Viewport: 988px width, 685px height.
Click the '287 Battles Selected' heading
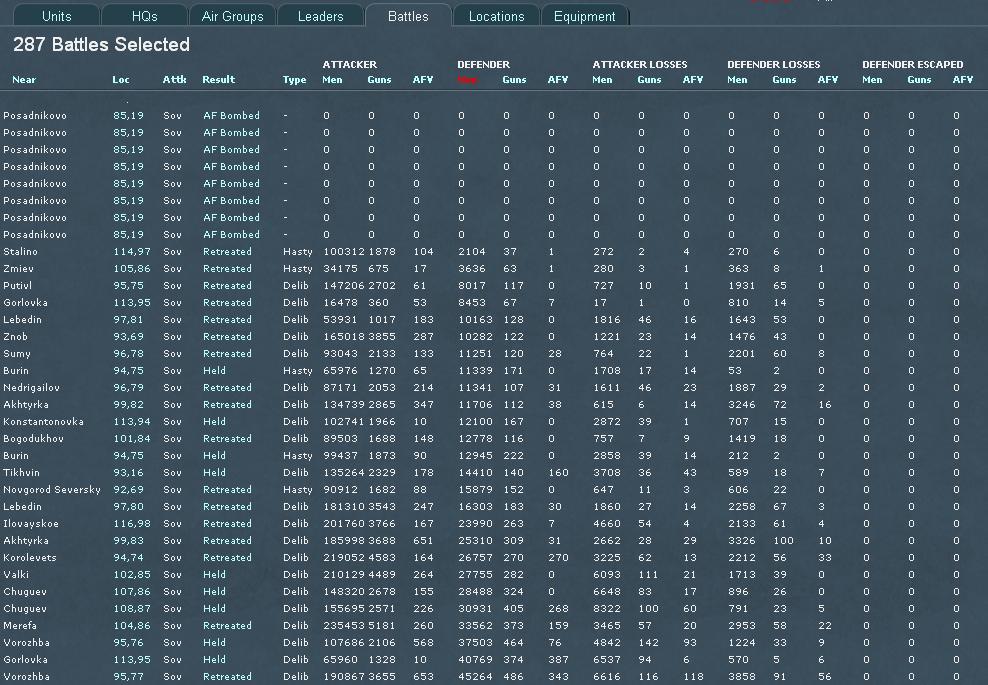coord(101,45)
